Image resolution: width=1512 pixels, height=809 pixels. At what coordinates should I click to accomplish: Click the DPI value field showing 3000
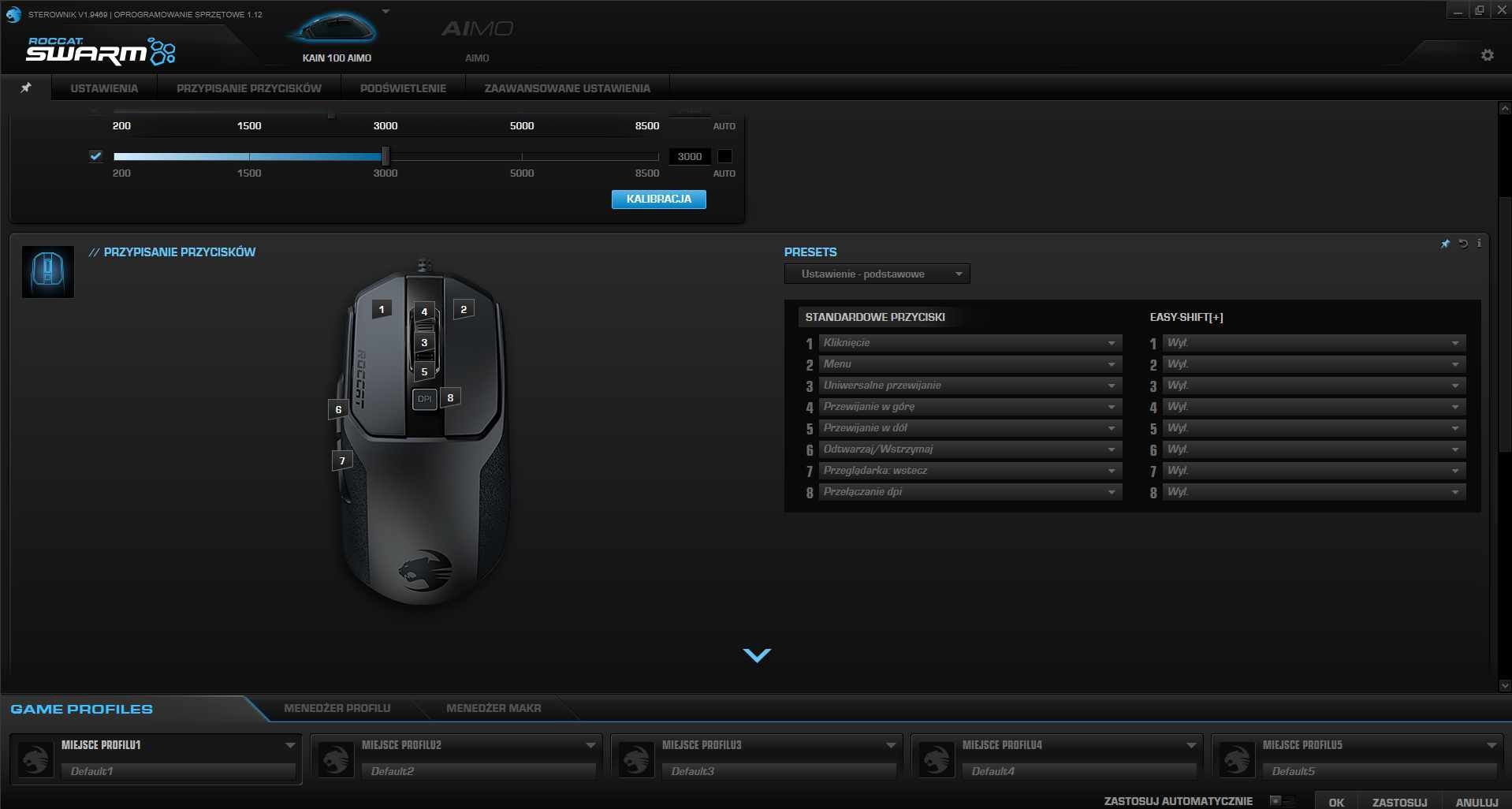tap(690, 156)
